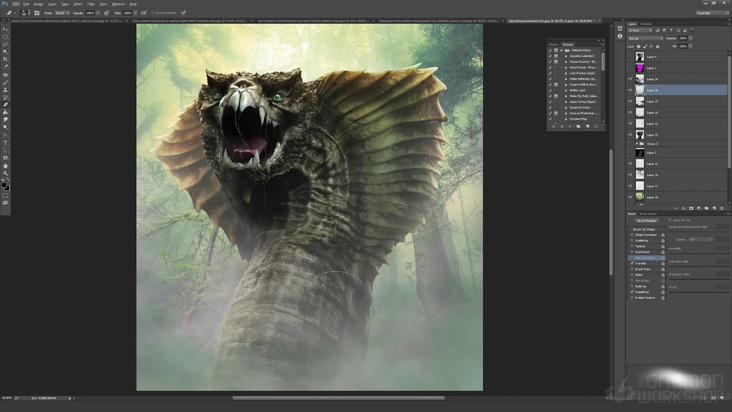Screen dimensions: 732x412
Task: Click the Brush Presets button in Brush panel
Action: point(647,220)
